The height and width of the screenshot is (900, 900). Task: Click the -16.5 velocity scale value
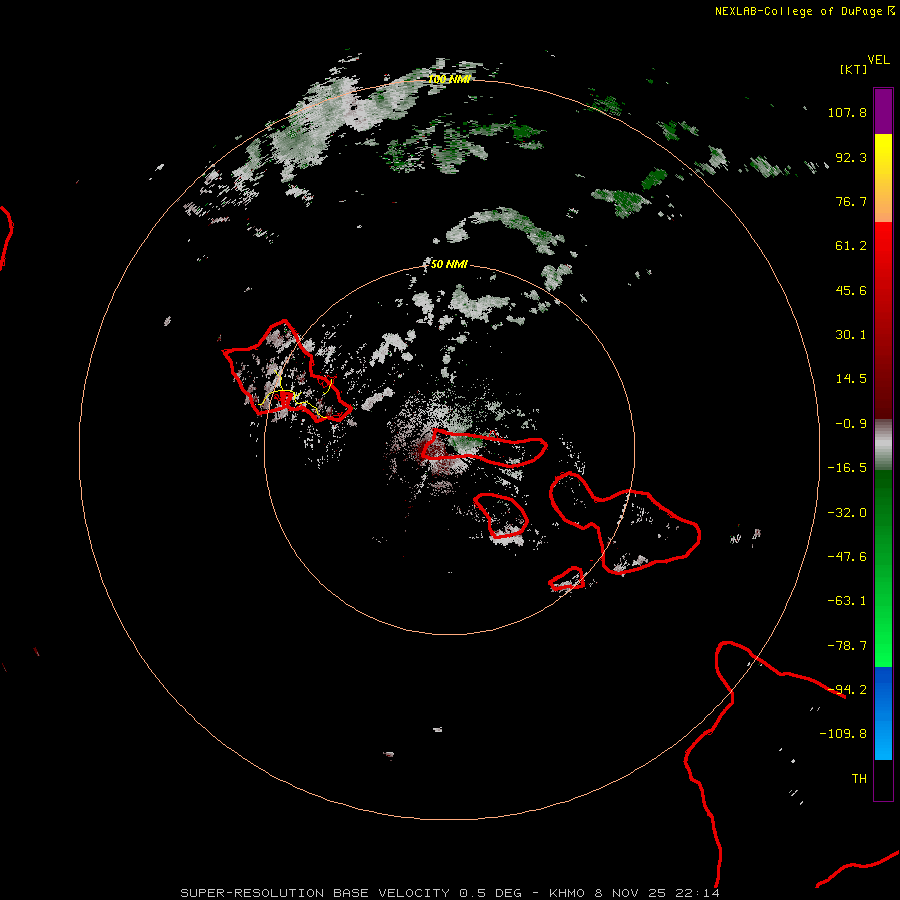pyautogui.click(x=847, y=468)
